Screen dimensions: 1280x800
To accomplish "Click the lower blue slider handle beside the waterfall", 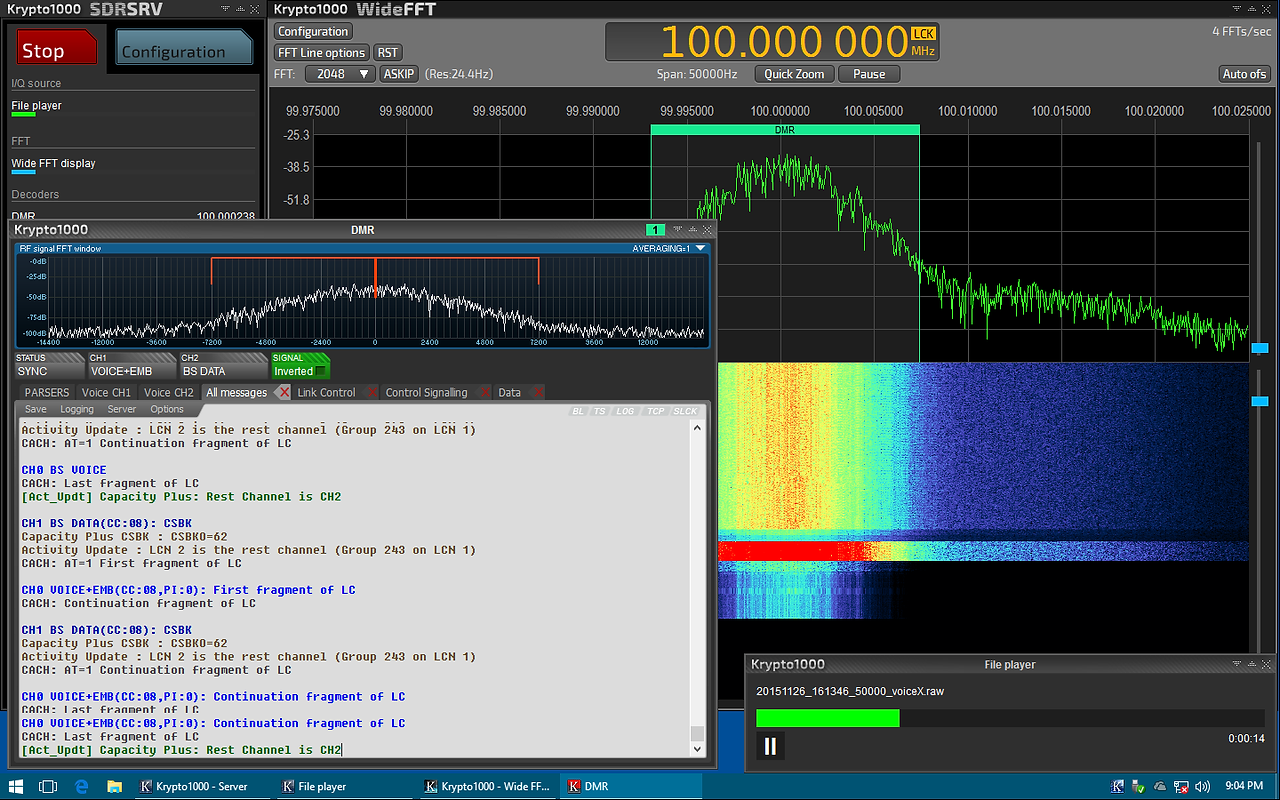I will click(1260, 401).
